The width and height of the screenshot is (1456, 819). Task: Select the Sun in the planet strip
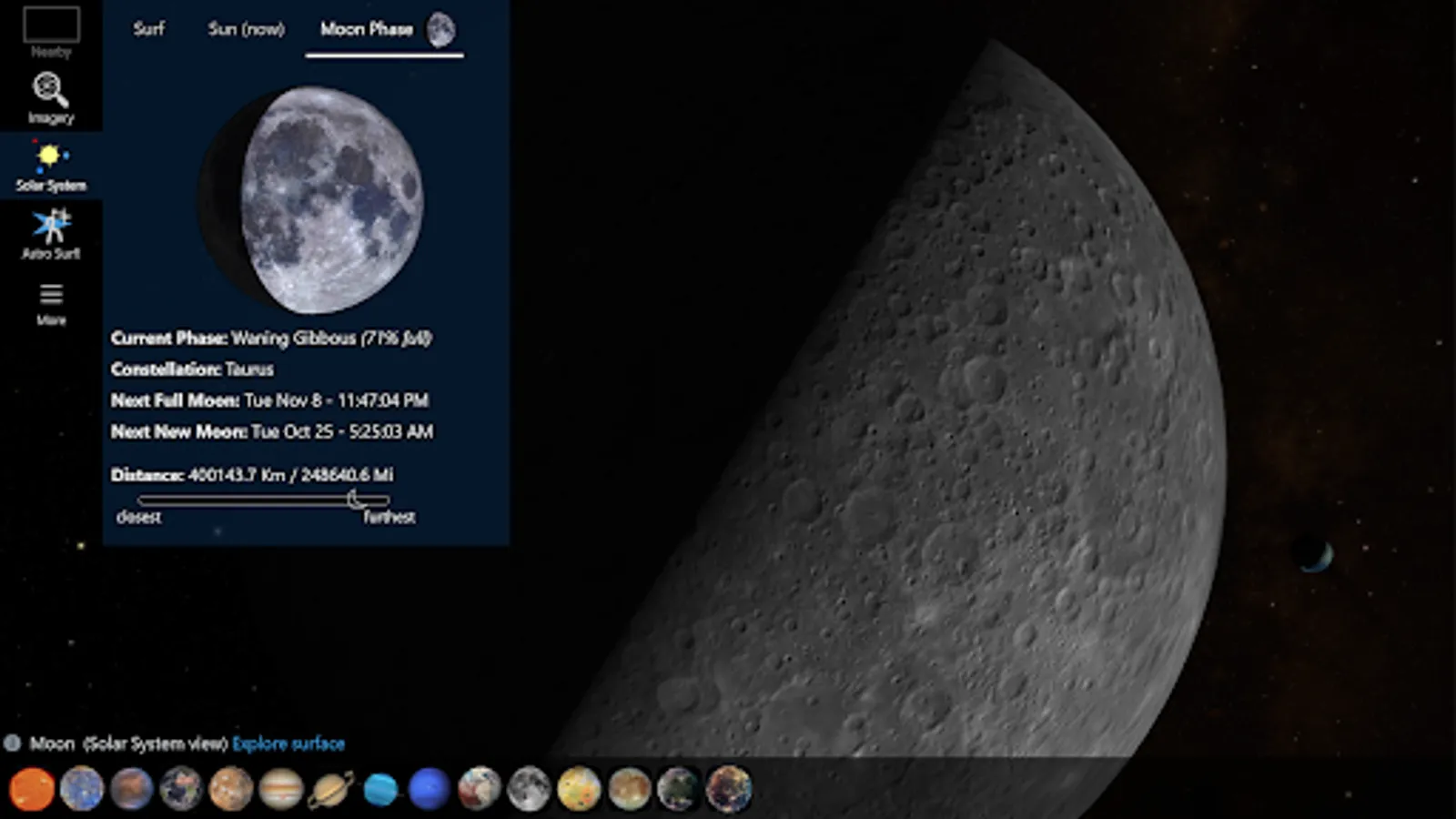[32, 788]
